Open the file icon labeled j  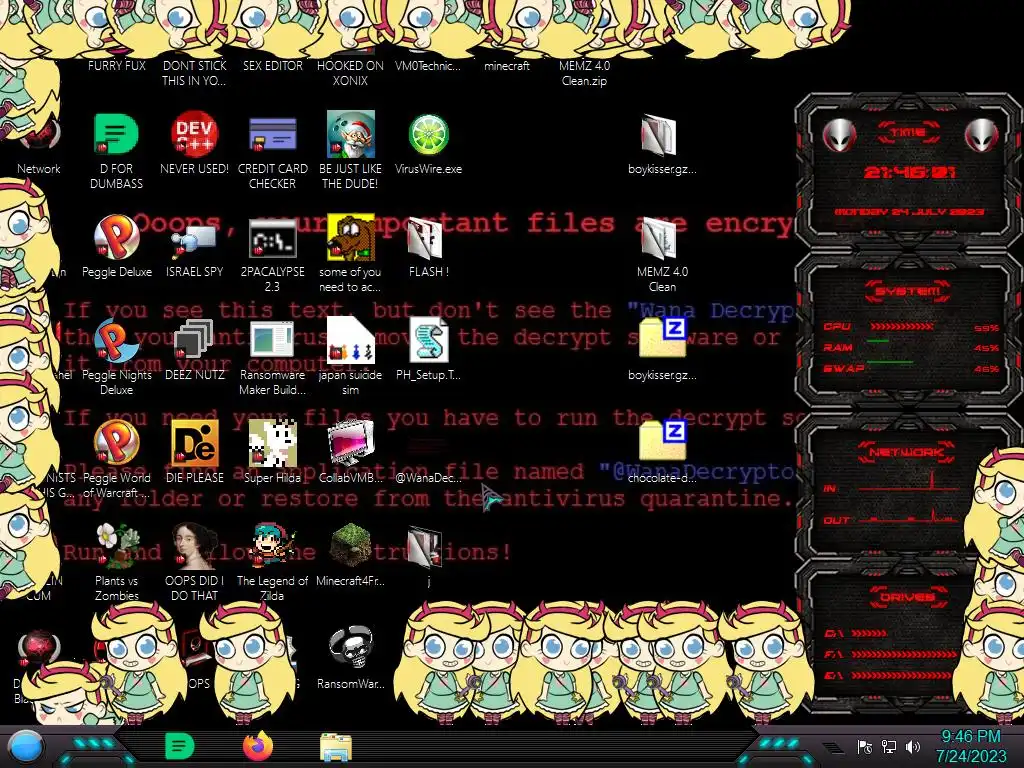tap(426, 549)
